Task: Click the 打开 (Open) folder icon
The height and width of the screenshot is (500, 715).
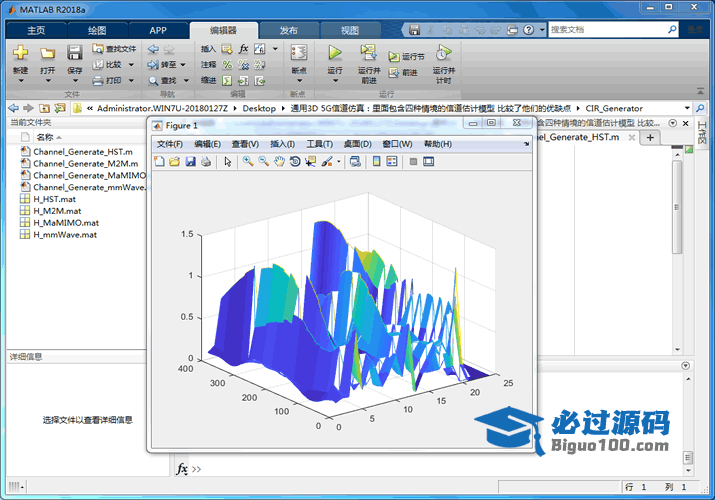Action: (x=47, y=53)
